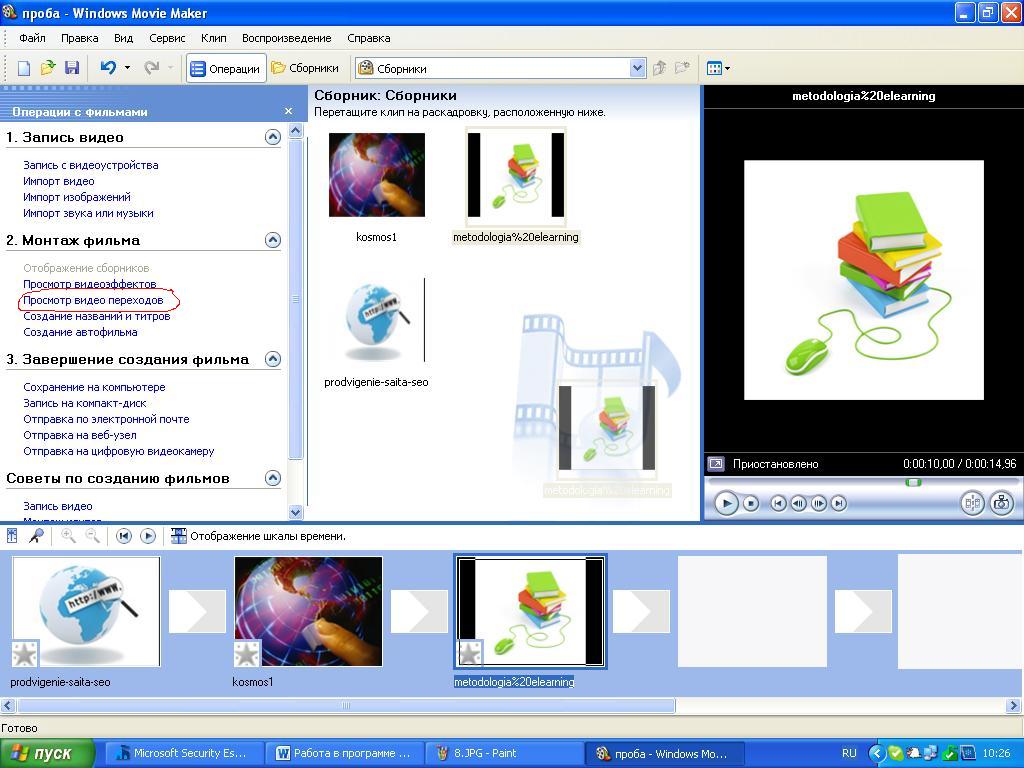Viewport: 1024px width, 768px height.
Task: Open Просмотр видео переходов link
Action: coord(93,300)
